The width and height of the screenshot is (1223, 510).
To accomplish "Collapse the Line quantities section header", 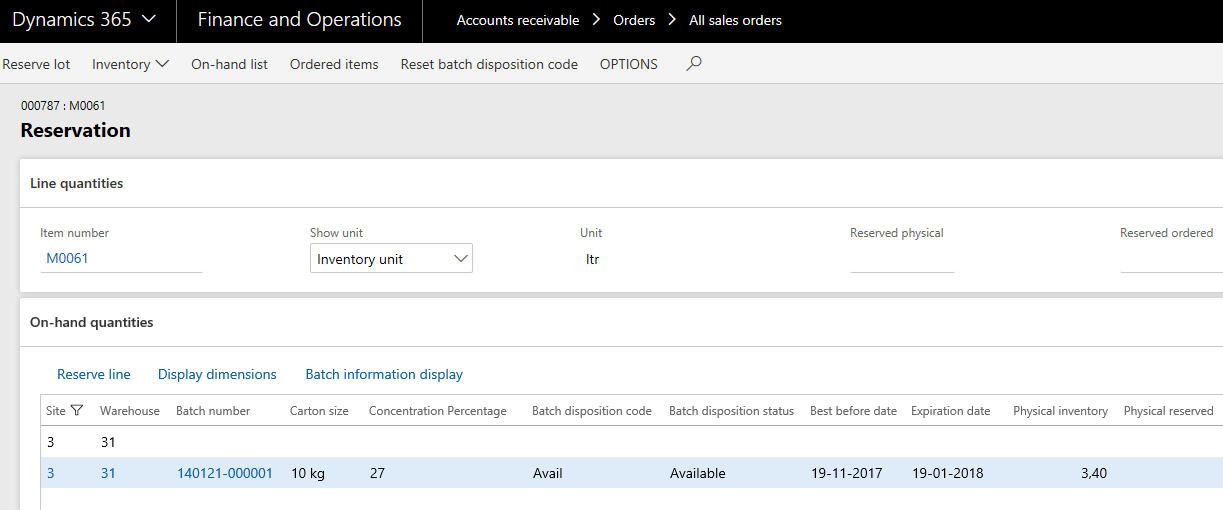I will coord(77,183).
